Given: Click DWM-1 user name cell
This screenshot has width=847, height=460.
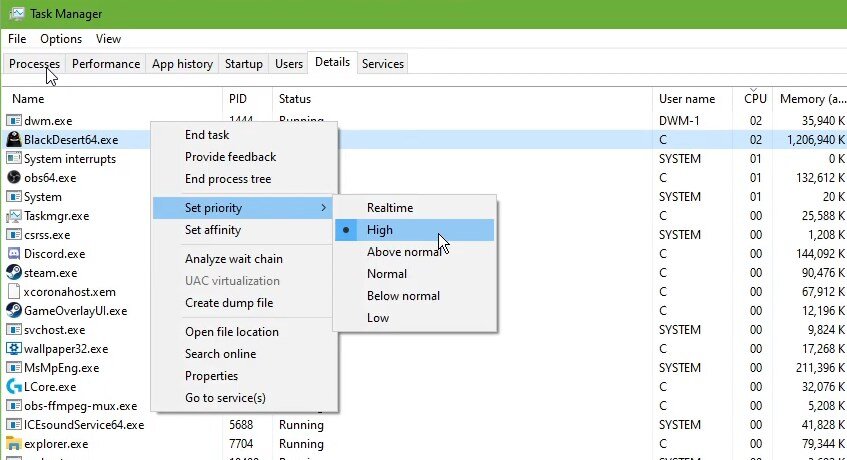Looking at the screenshot, I should (x=679, y=121).
